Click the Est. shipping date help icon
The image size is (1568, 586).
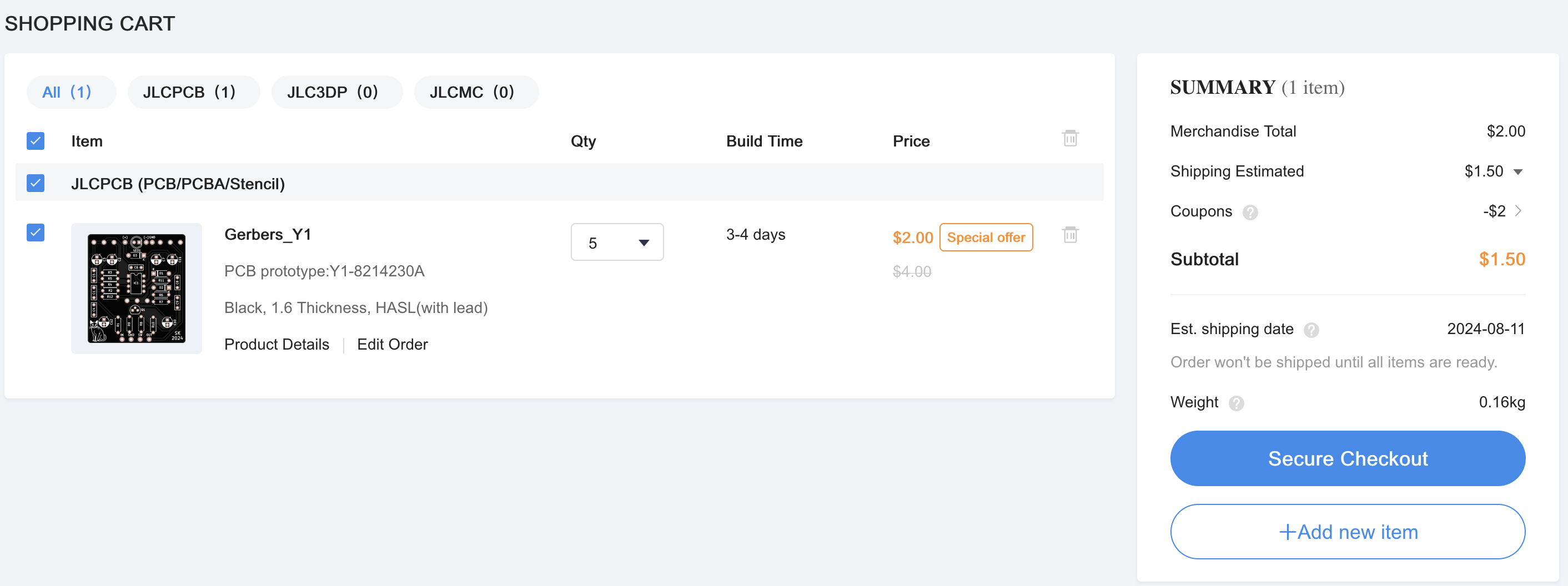click(1310, 330)
